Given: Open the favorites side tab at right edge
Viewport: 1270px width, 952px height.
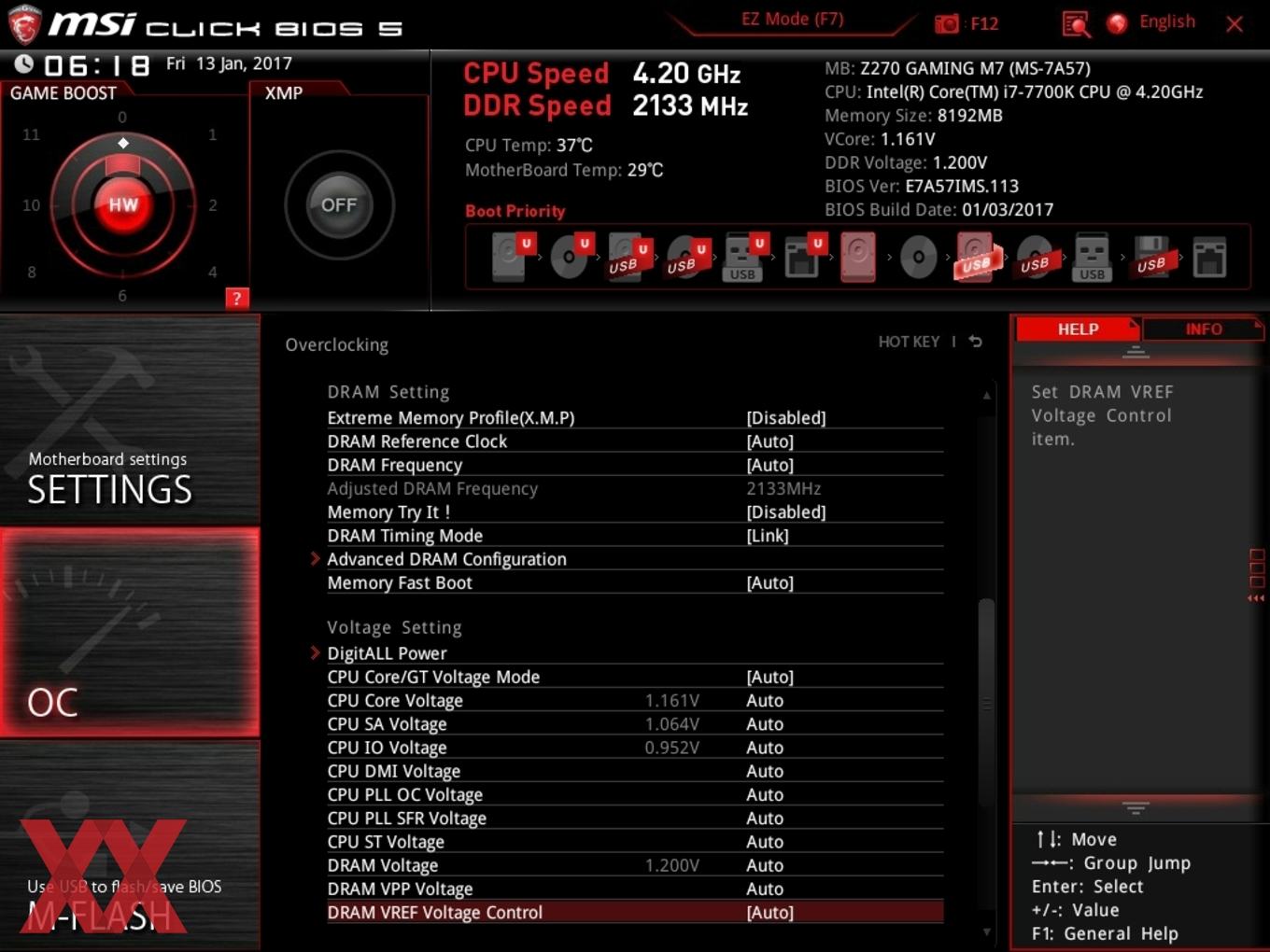Looking at the screenshot, I should 1257,576.
